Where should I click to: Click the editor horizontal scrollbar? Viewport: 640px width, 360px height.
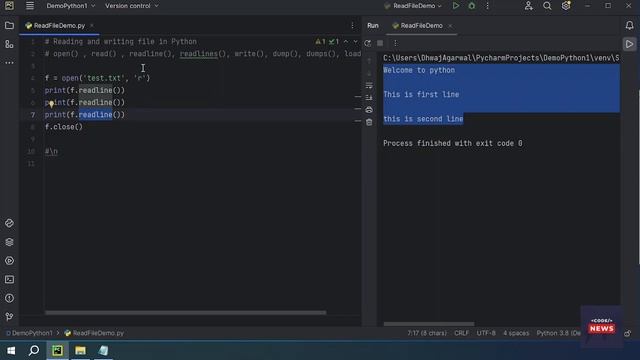(185, 313)
